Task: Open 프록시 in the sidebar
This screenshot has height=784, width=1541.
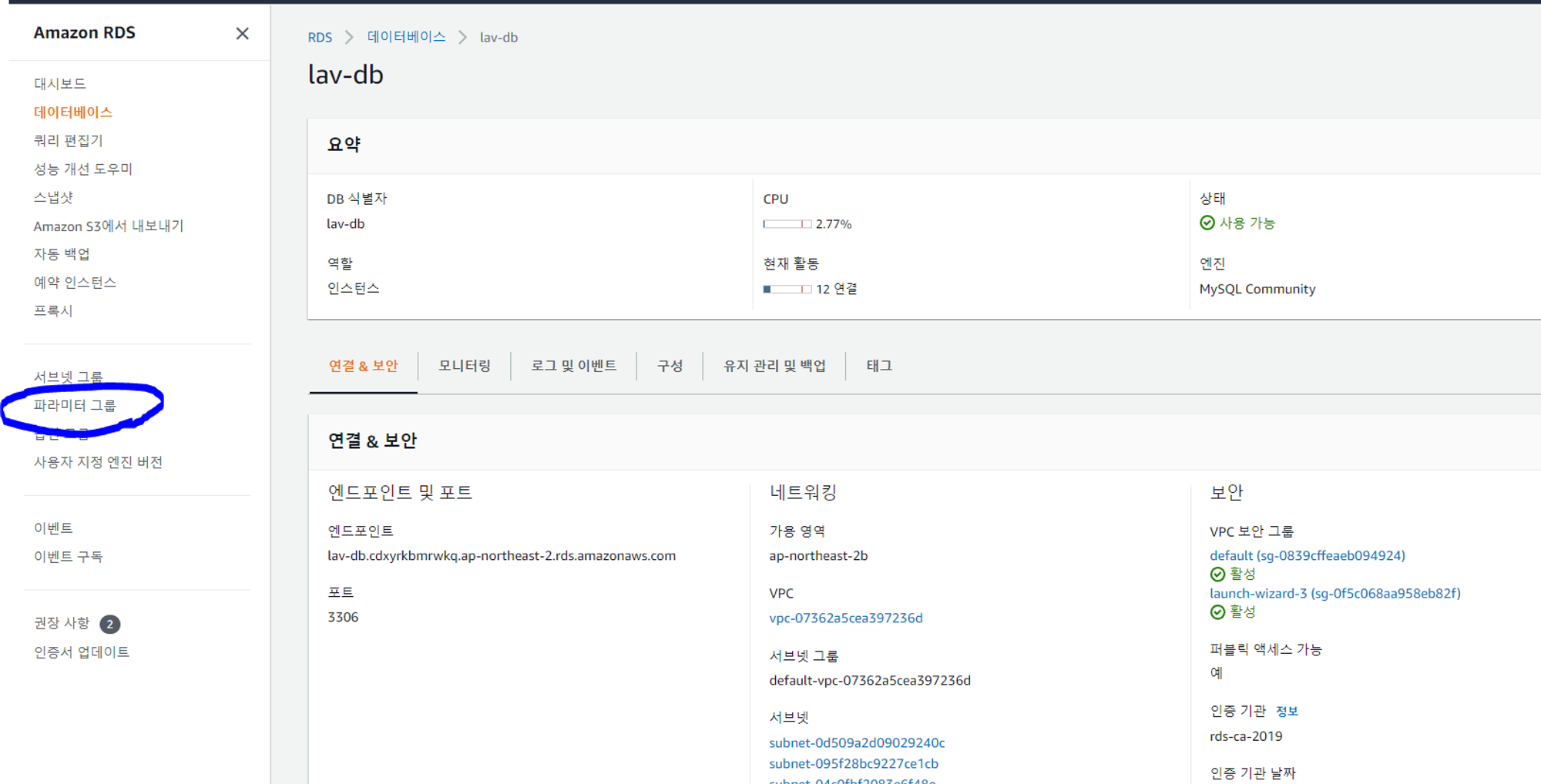Action: point(53,310)
